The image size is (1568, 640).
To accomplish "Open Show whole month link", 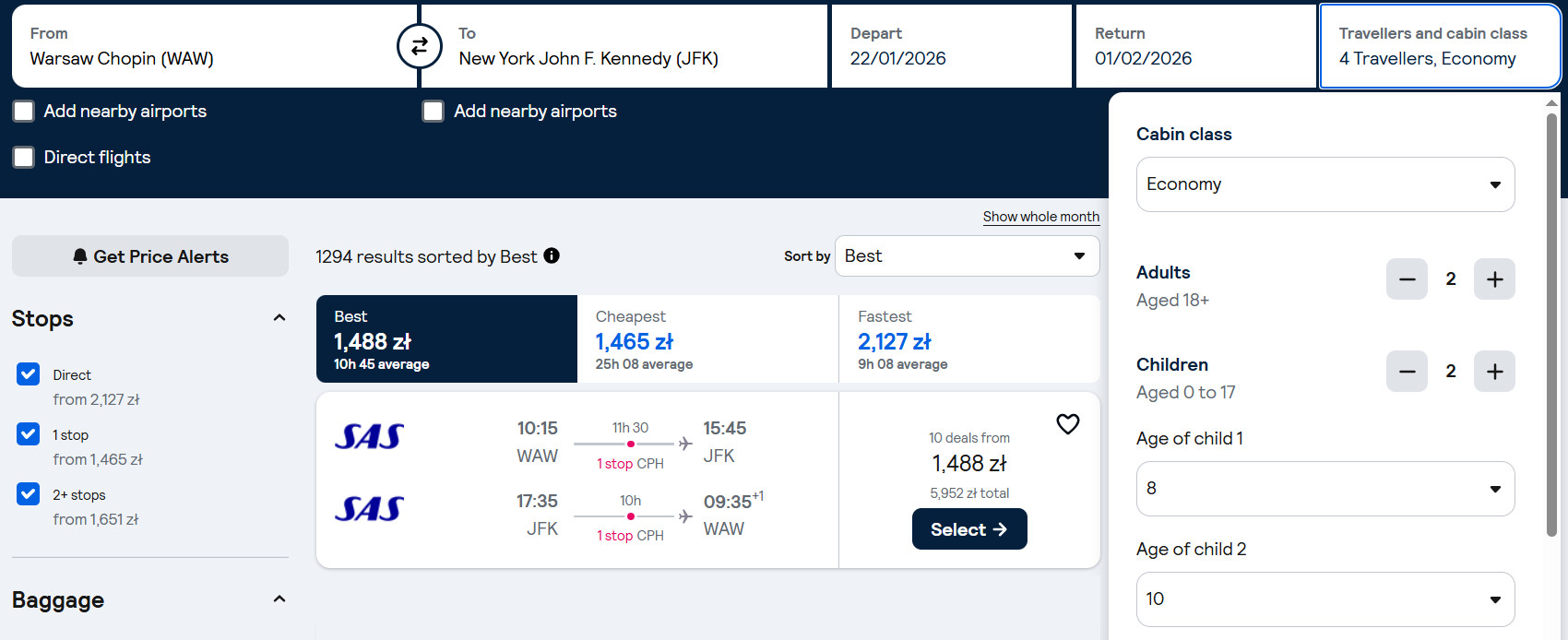I will [x=1040, y=217].
